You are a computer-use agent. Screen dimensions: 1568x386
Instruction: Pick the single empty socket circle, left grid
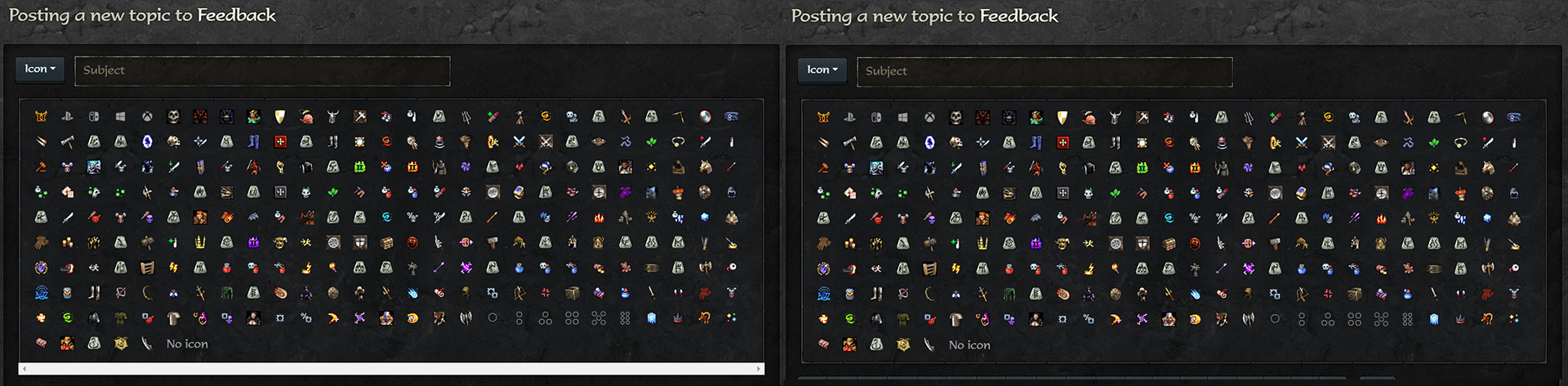(492, 318)
